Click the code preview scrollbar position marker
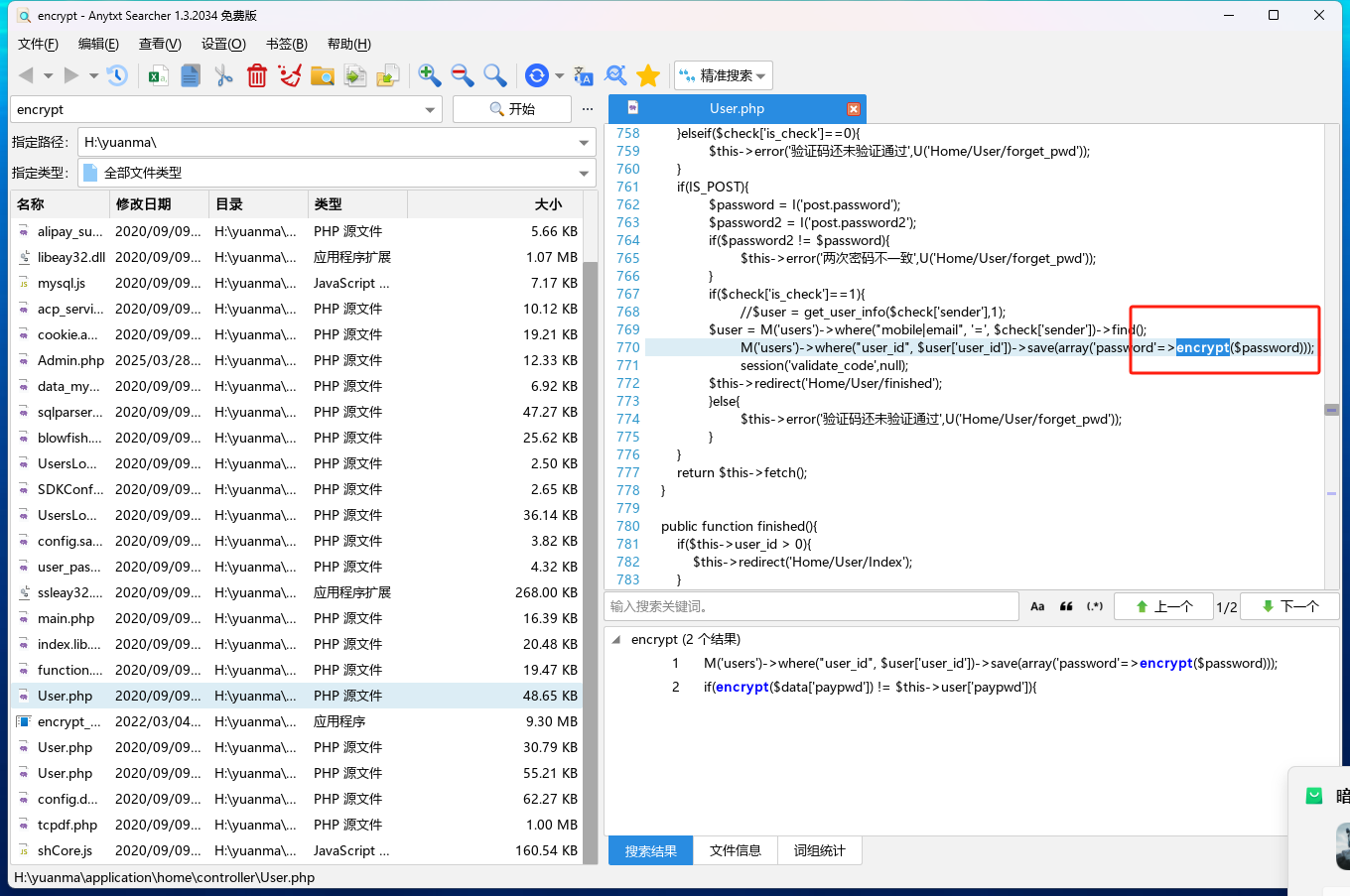The width and height of the screenshot is (1350, 896). click(x=1332, y=410)
